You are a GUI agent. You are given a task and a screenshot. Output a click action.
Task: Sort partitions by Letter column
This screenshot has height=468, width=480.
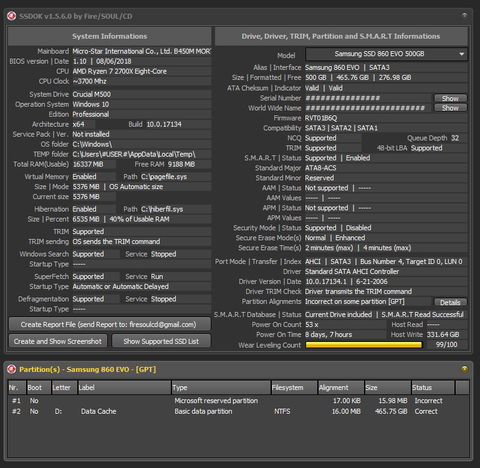click(x=64, y=387)
